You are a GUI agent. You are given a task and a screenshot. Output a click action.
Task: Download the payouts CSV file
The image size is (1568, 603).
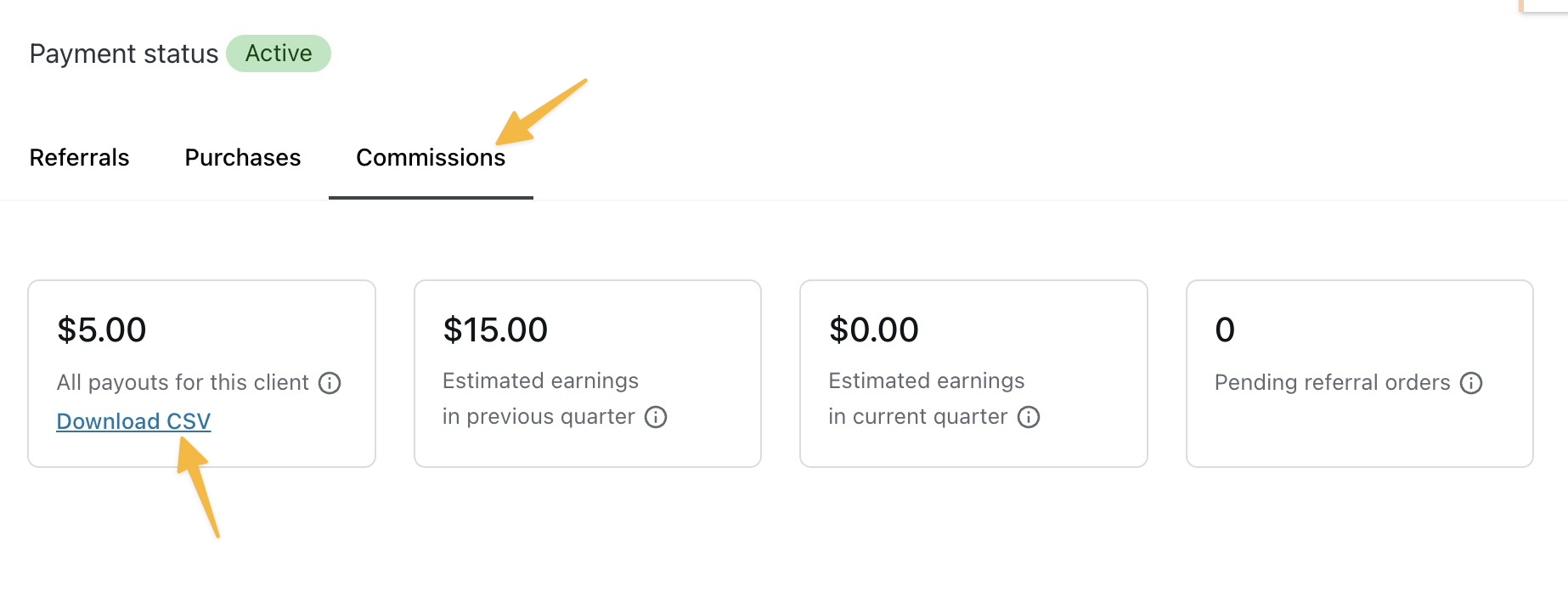133,421
